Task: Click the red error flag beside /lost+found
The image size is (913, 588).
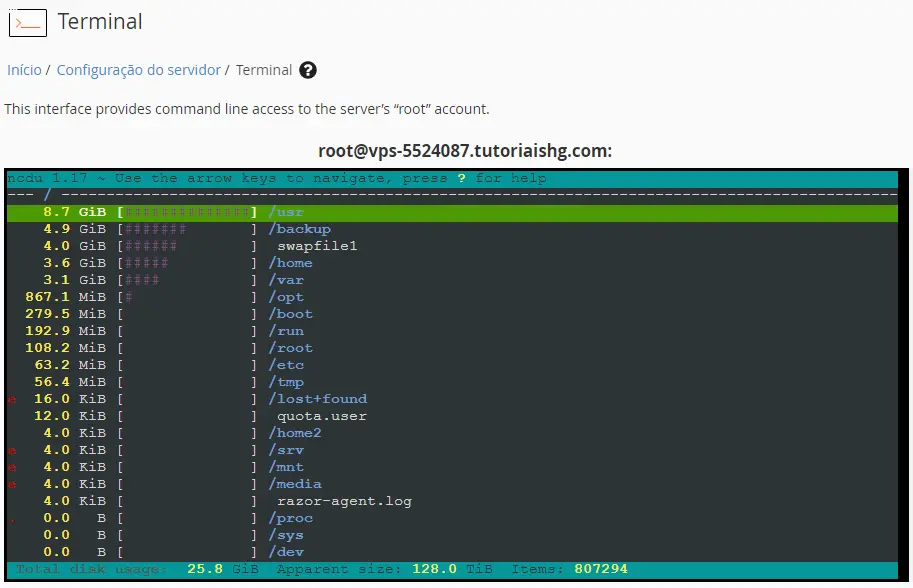Action: (x=12, y=400)
